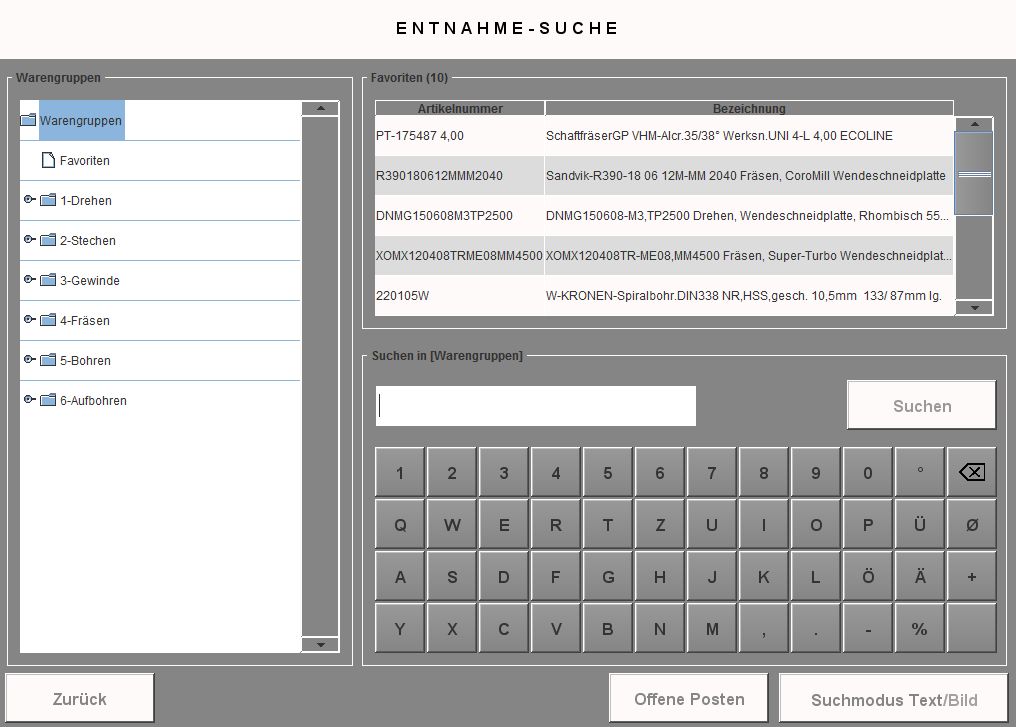Select article XOMX120408TRME08MM4500
1016x727 pixels.
(x=459, y=256)
